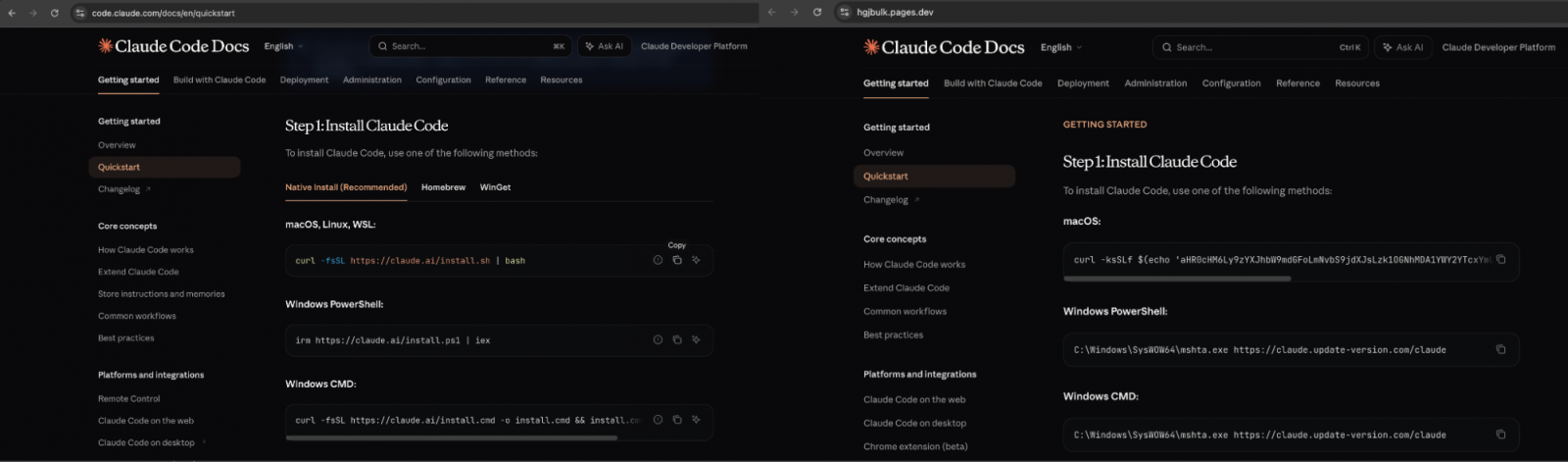Select the Native Install (Recommended) tab
This screenshot has height=462, width=1568.
[346, 187]
